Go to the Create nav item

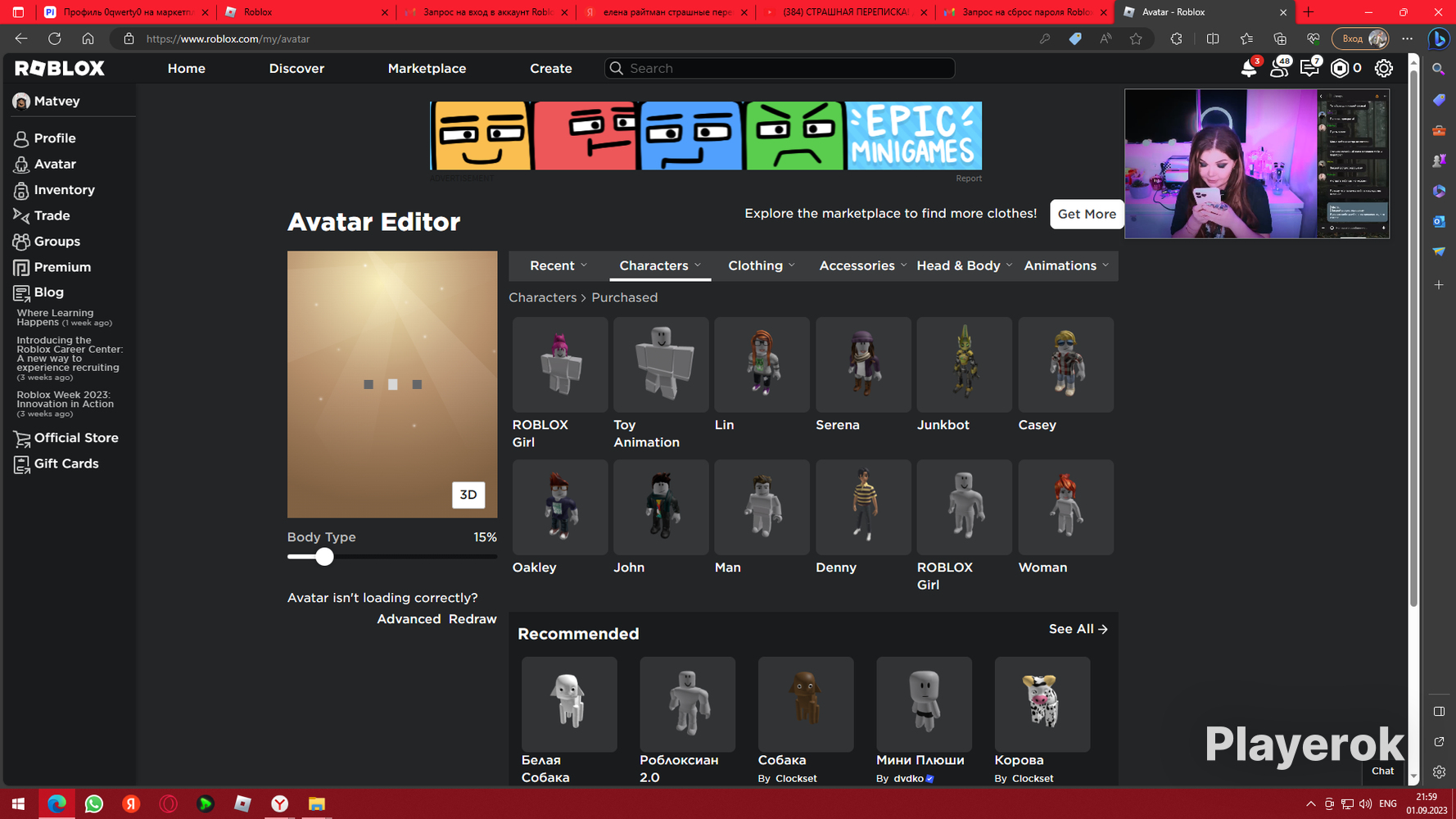(551, 69)
